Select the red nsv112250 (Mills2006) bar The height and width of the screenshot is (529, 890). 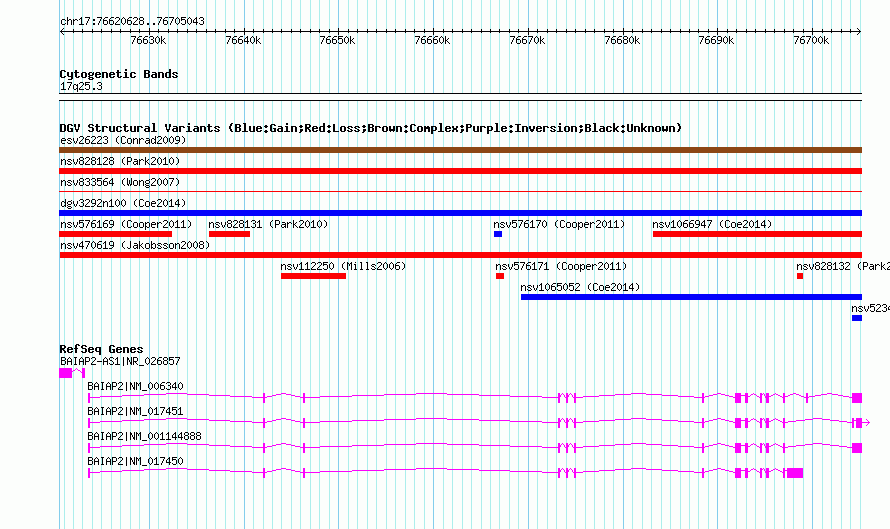click(x=313, y=276)
